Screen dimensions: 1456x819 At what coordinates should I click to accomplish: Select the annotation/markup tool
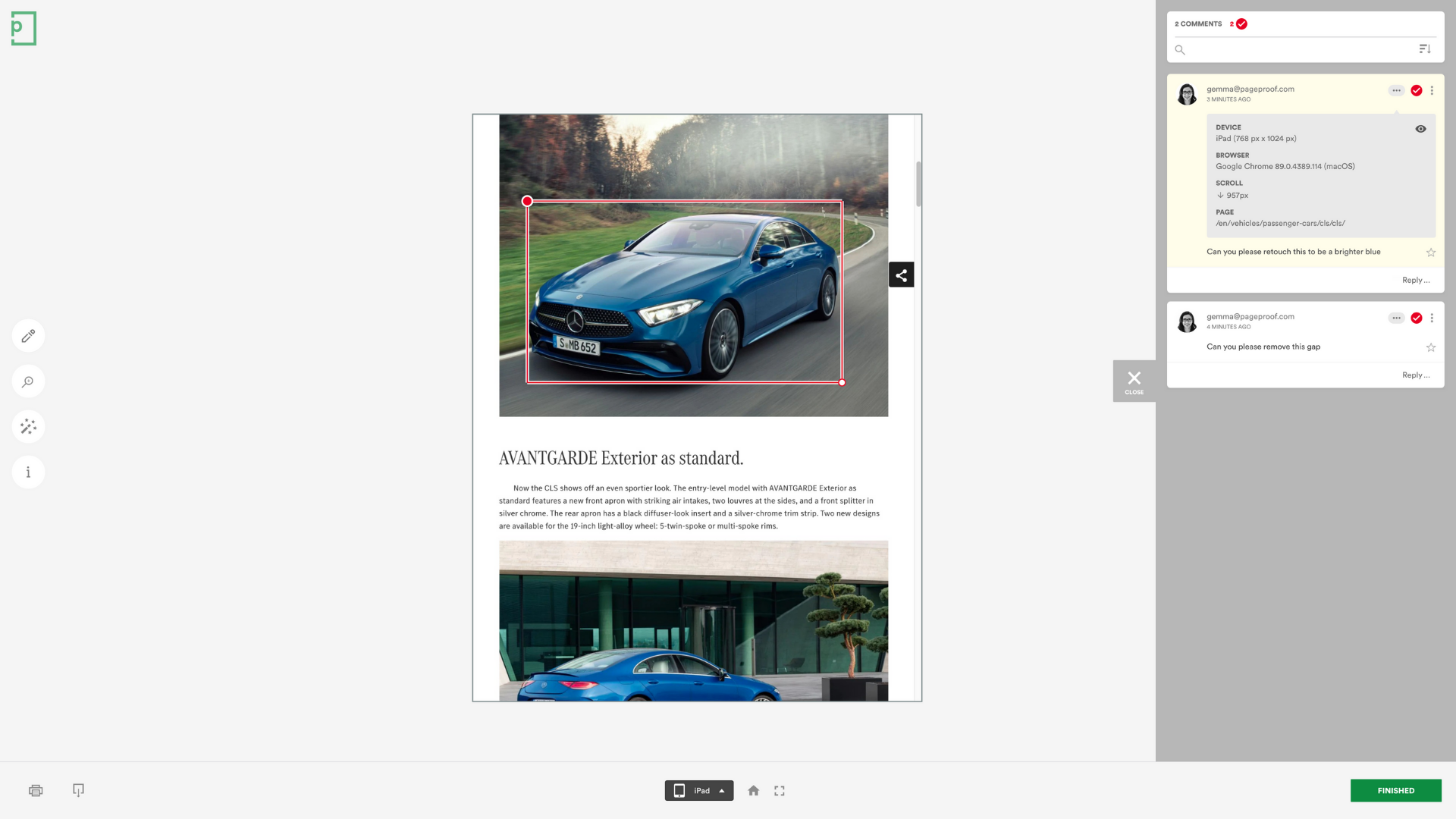pyautogui.click(x=28, y=335)
